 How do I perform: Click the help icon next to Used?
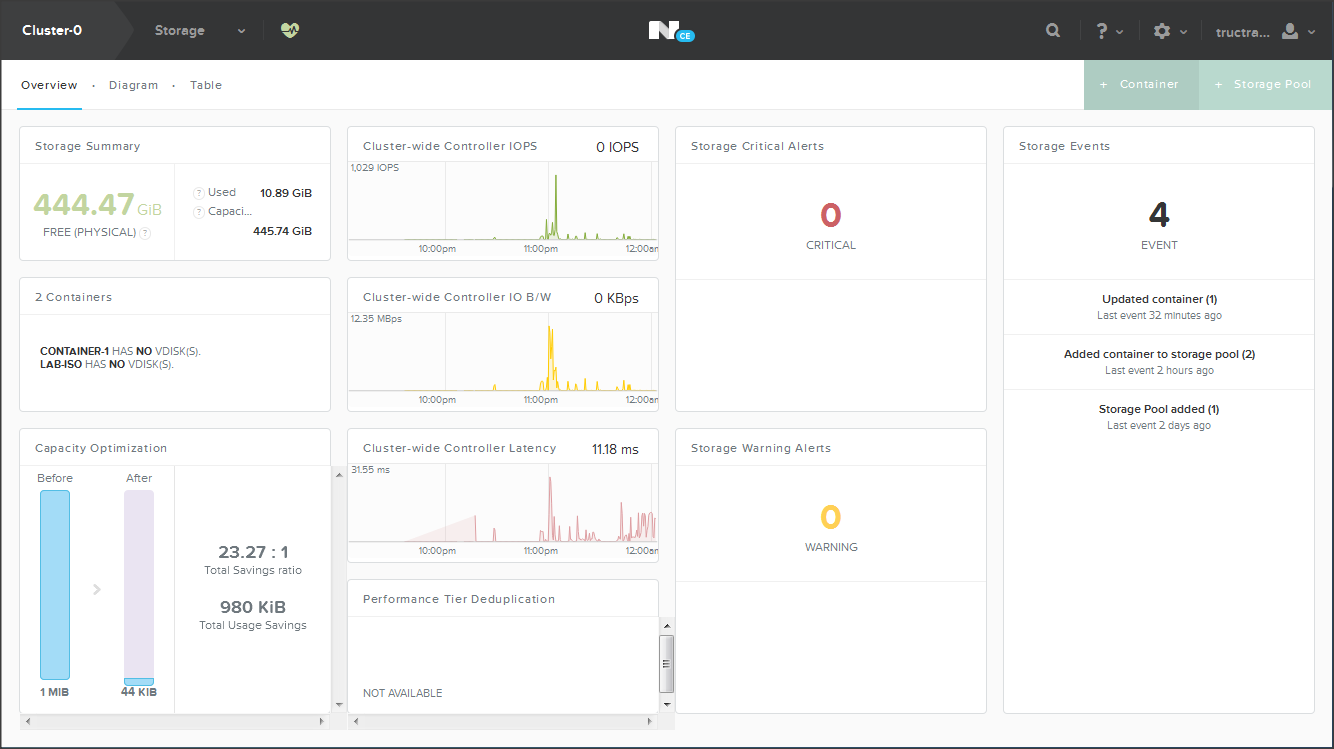[x=199, y=192]
